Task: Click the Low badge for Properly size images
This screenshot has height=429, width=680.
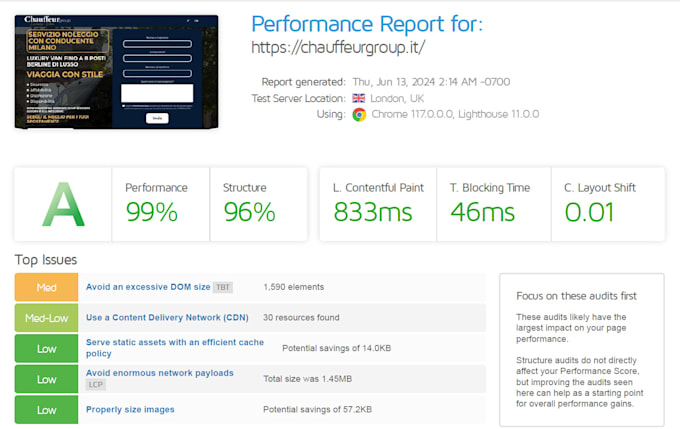Action: coord(46,409)
